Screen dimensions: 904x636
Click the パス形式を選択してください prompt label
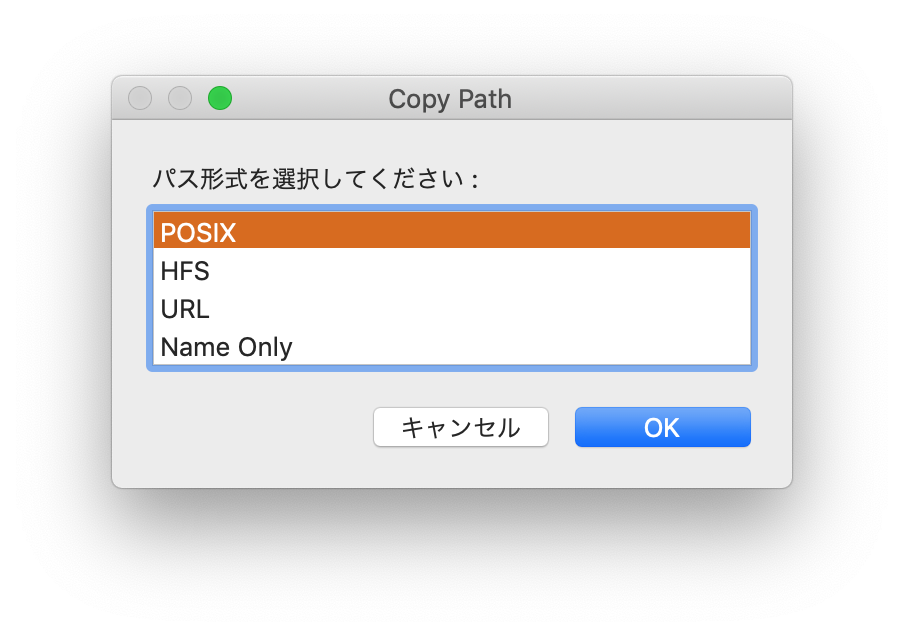pos(315,180)
